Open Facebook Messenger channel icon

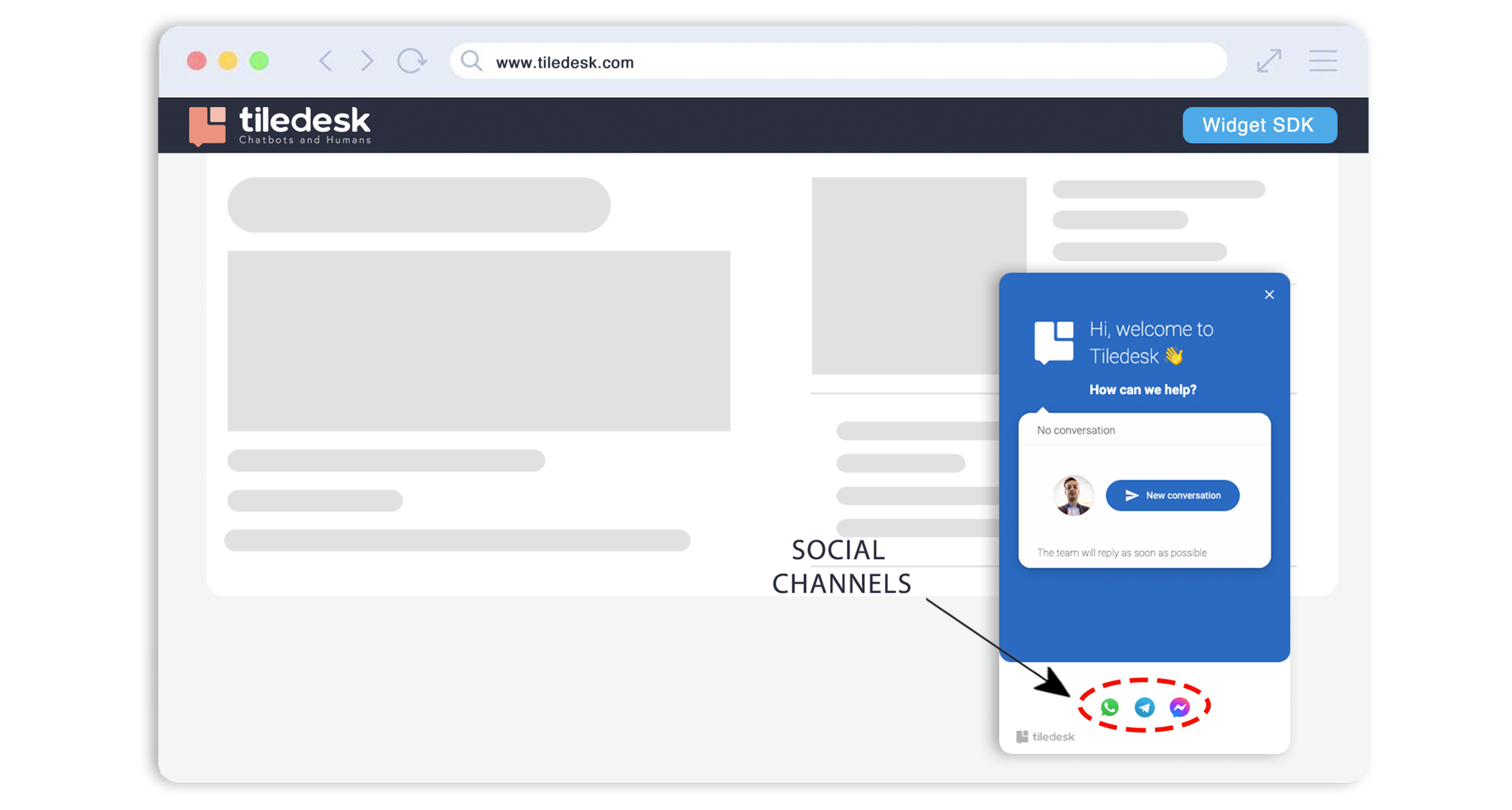(1179, 707)
